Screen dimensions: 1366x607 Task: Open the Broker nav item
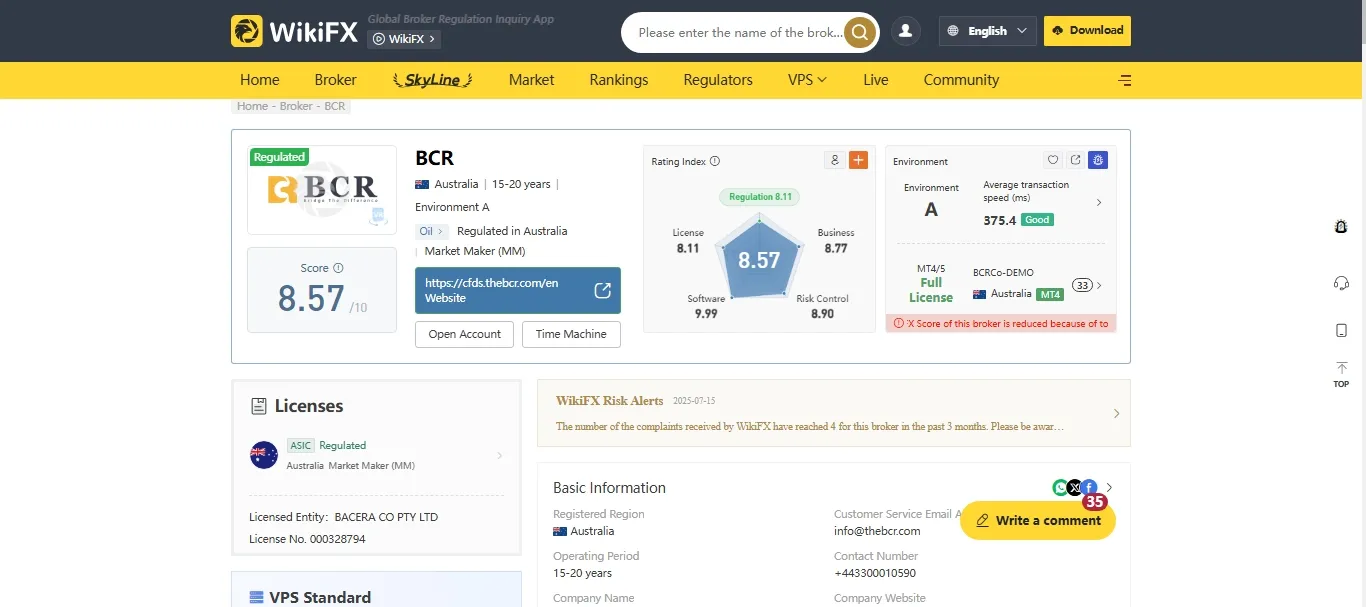[335, 80]
